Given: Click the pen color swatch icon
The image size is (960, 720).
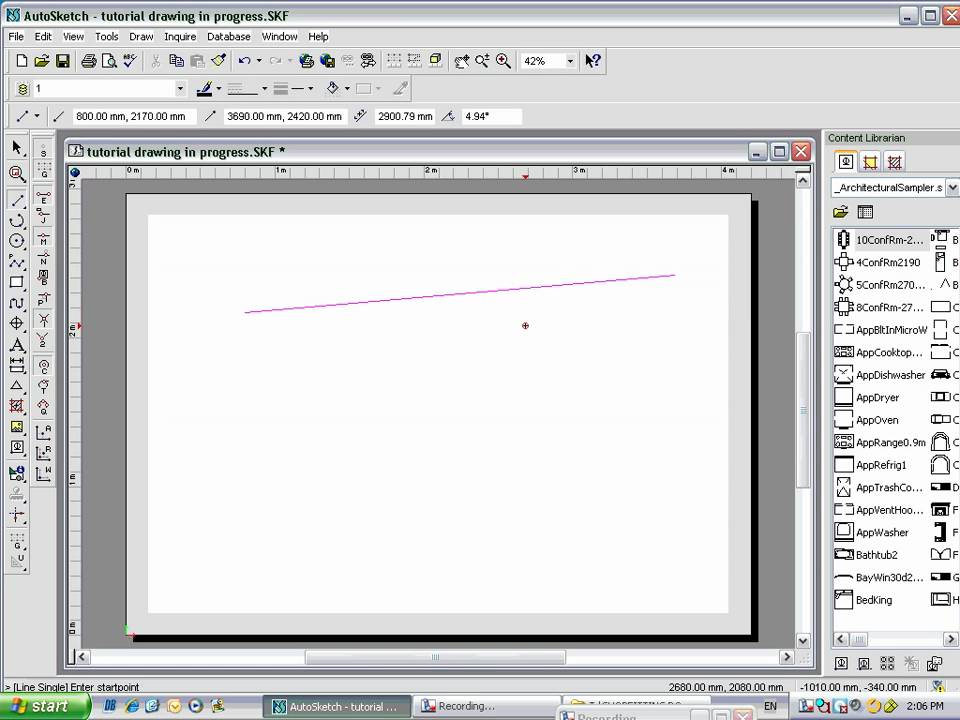Looking at the screenshot, I should click(204, 89).
